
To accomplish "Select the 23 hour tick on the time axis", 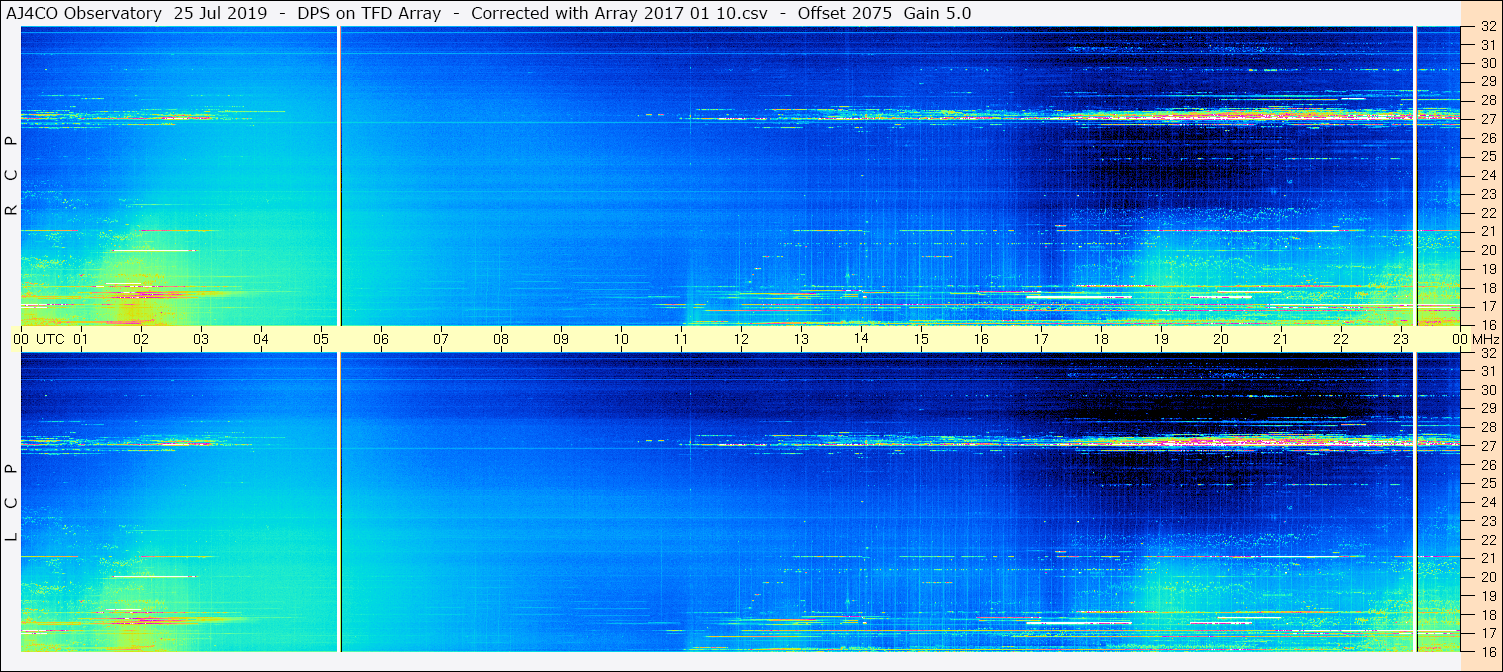I will point(1401,339).
